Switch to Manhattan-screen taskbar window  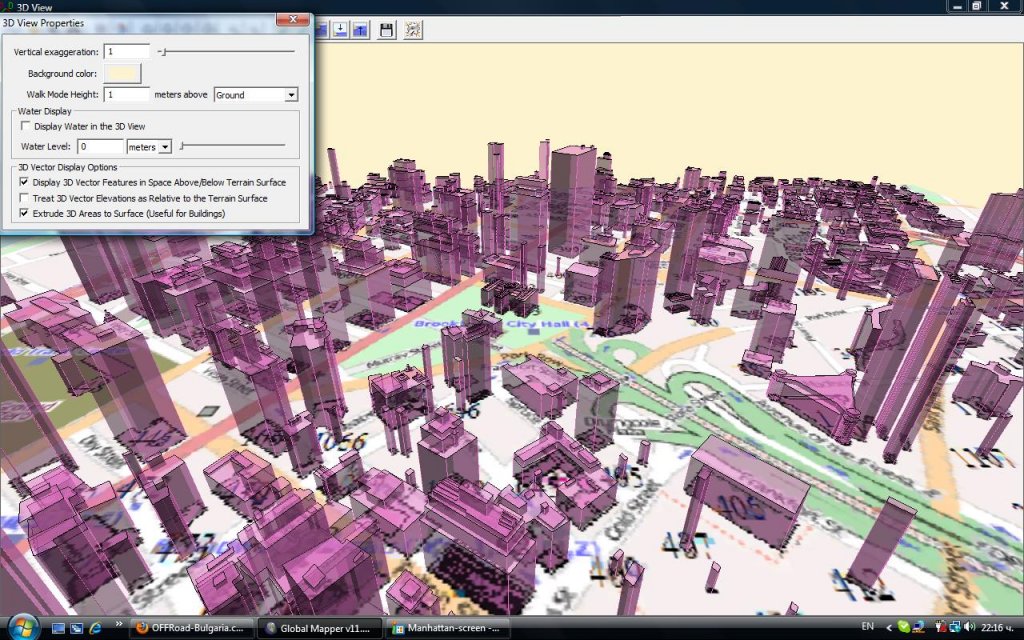(x=446, y=628)
